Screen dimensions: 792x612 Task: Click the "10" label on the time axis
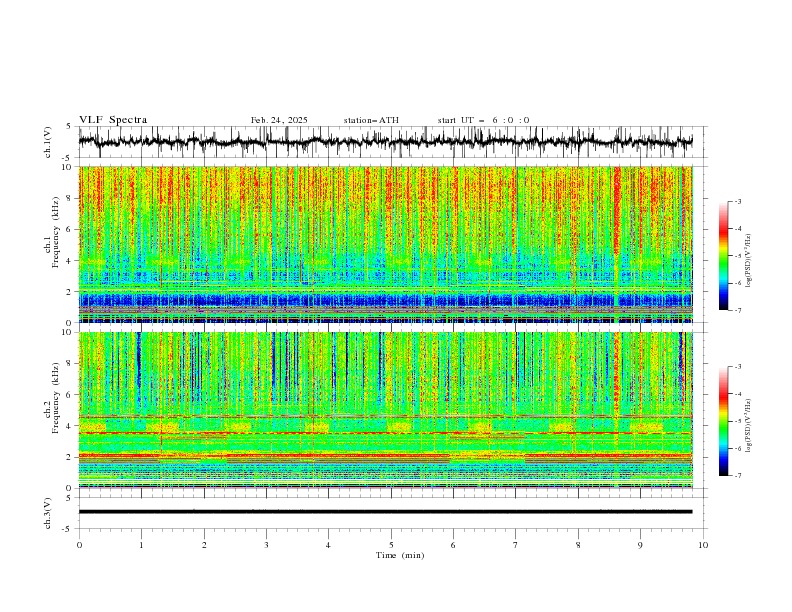tap(703, 545)
